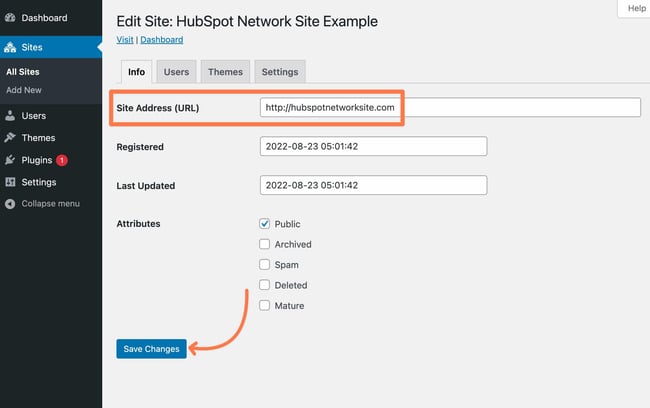Click the Save Changes button
The width and height of the screenshot is (650, 408).
pos(151,349)
